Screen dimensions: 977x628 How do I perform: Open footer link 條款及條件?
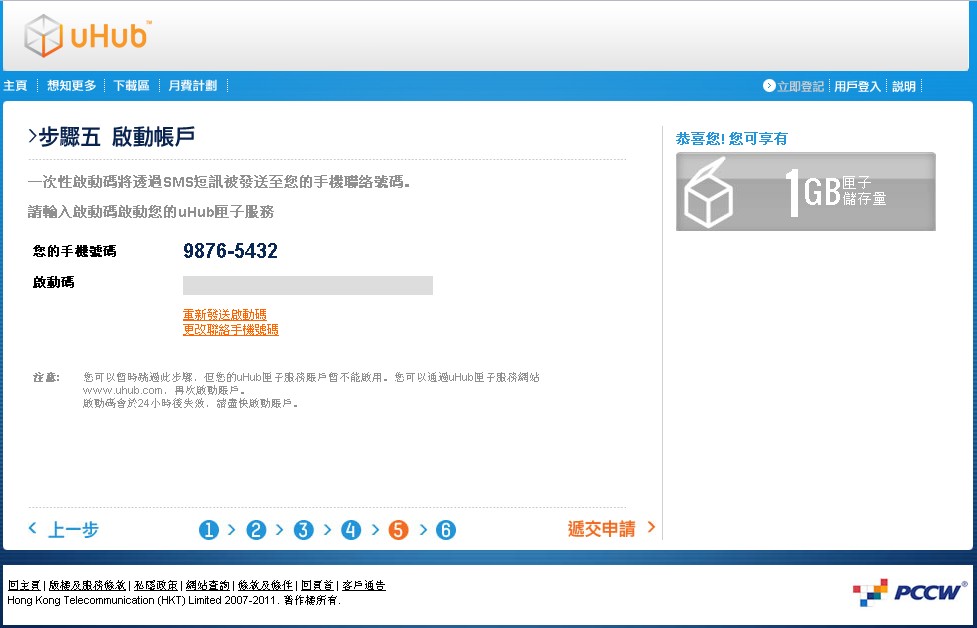(x=265, y=585)
